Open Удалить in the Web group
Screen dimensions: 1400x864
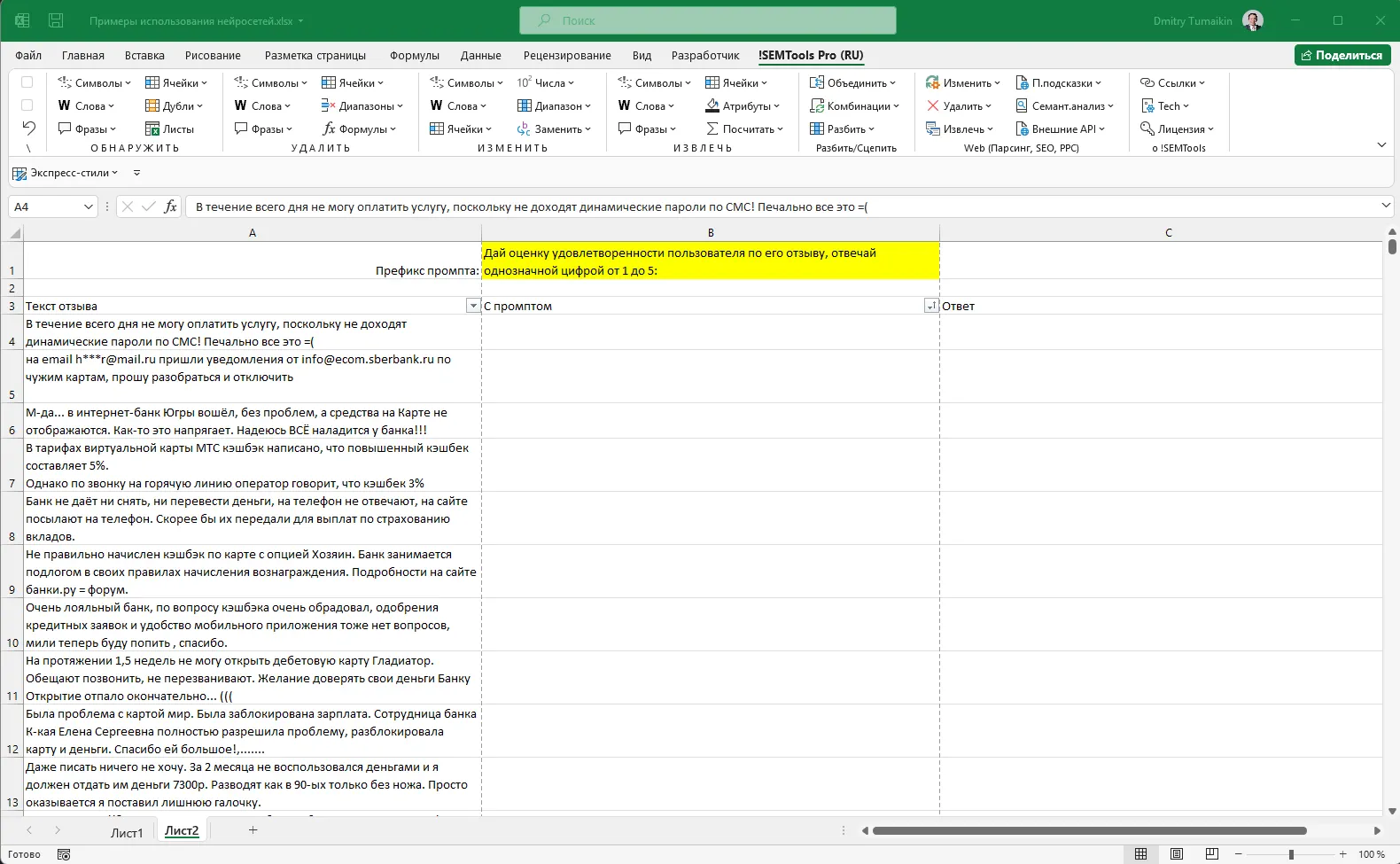[960, 105]
